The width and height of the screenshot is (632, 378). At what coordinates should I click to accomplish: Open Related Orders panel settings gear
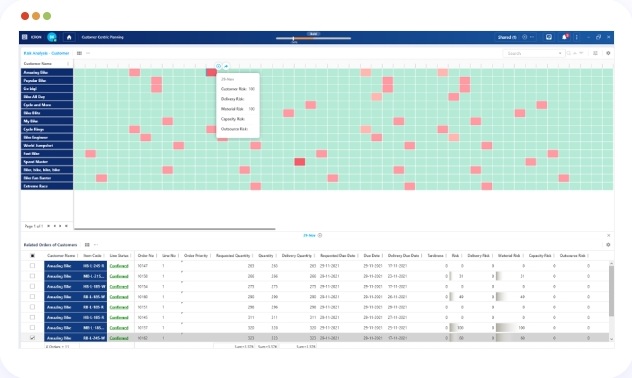pos(608,245)
